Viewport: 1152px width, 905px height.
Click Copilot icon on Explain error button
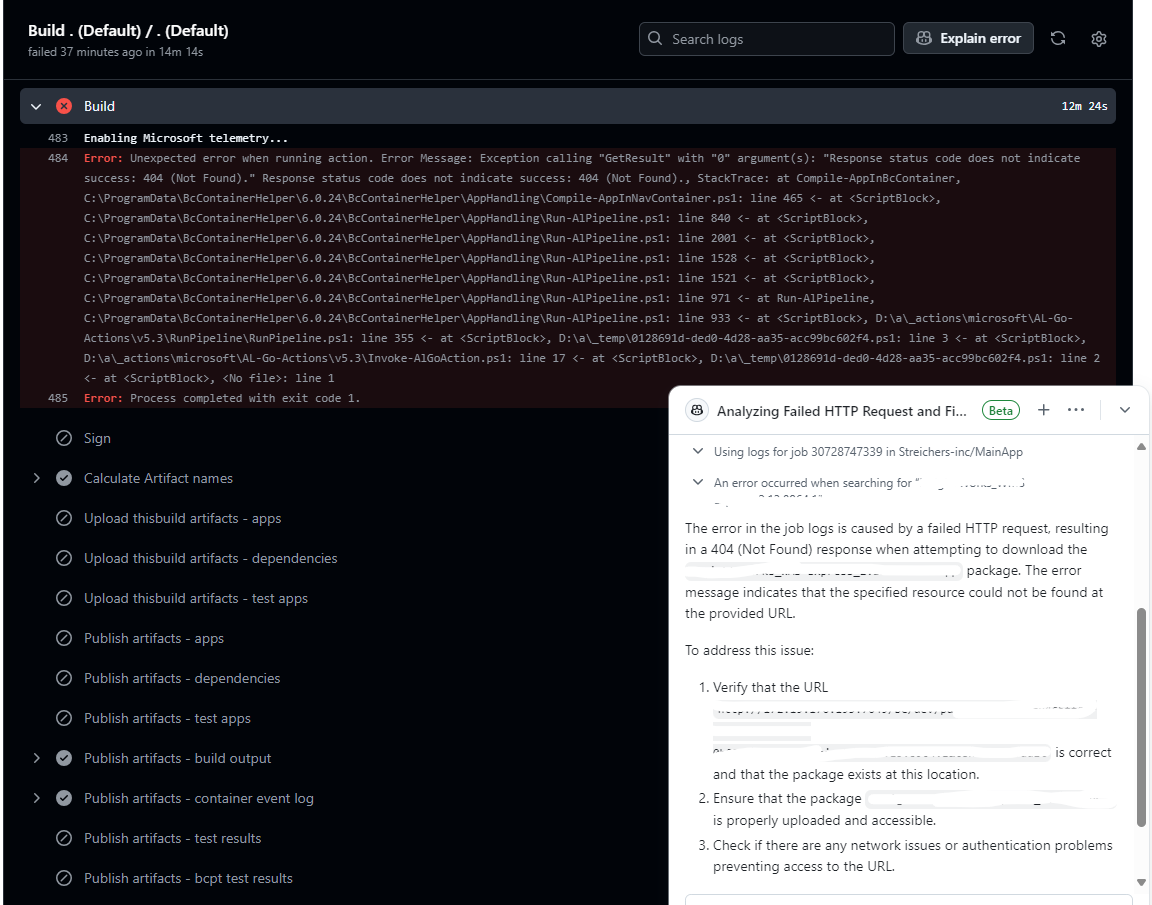(924, 38)
